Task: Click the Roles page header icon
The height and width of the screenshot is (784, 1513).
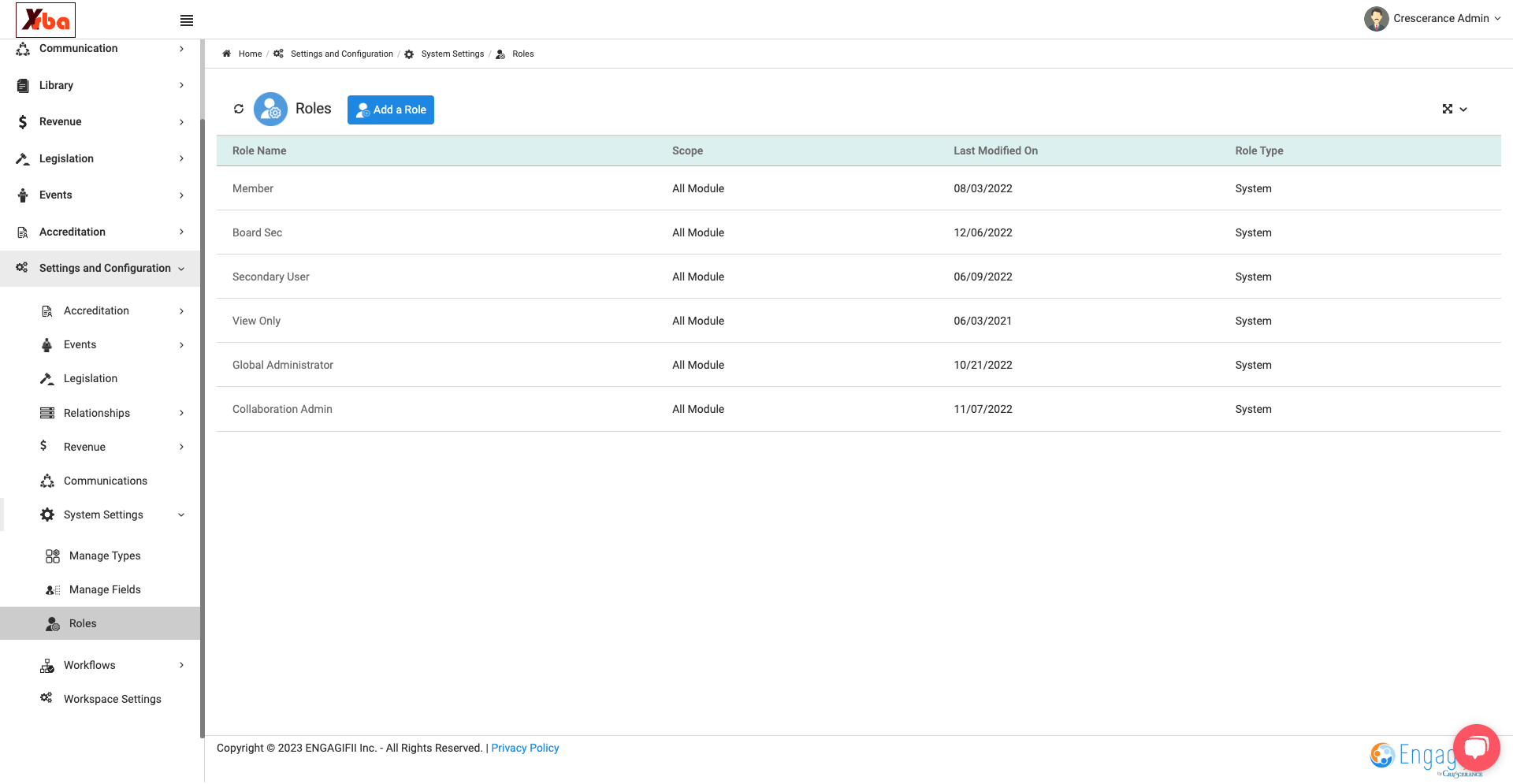Action: tap(270, 110)
